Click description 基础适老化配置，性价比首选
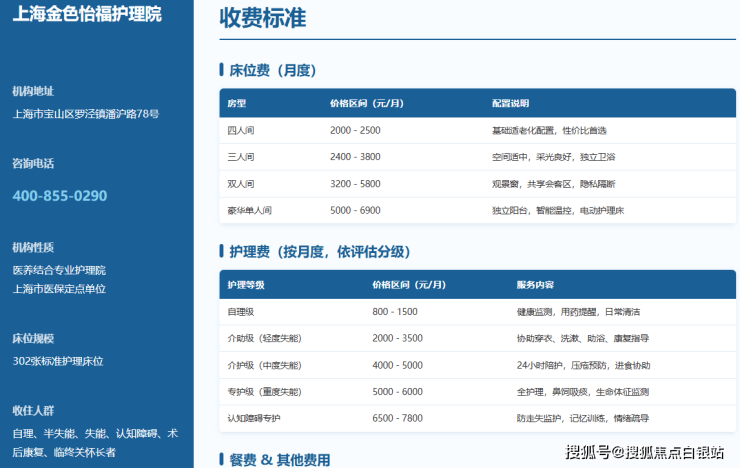740x468 pixels. 549,130
